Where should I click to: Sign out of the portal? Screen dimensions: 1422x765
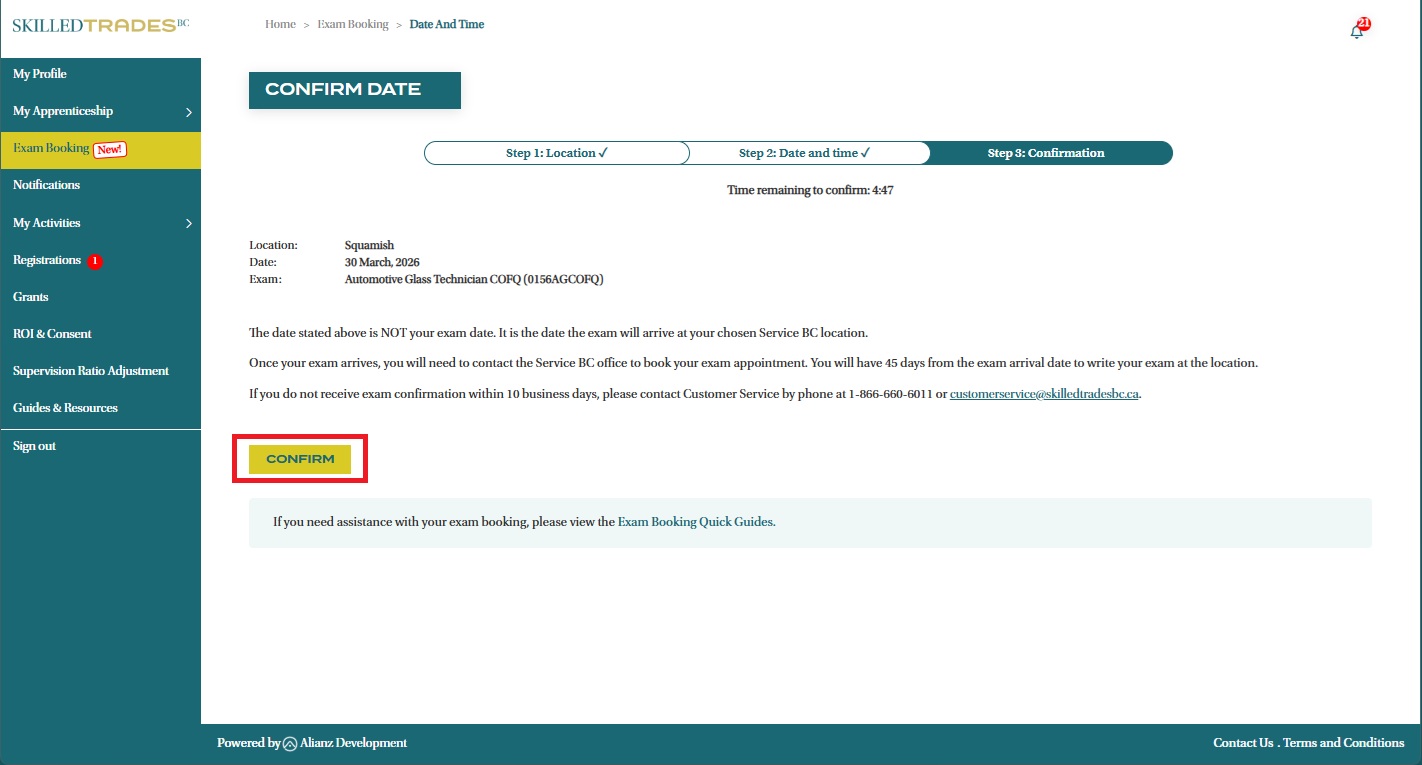34,446
